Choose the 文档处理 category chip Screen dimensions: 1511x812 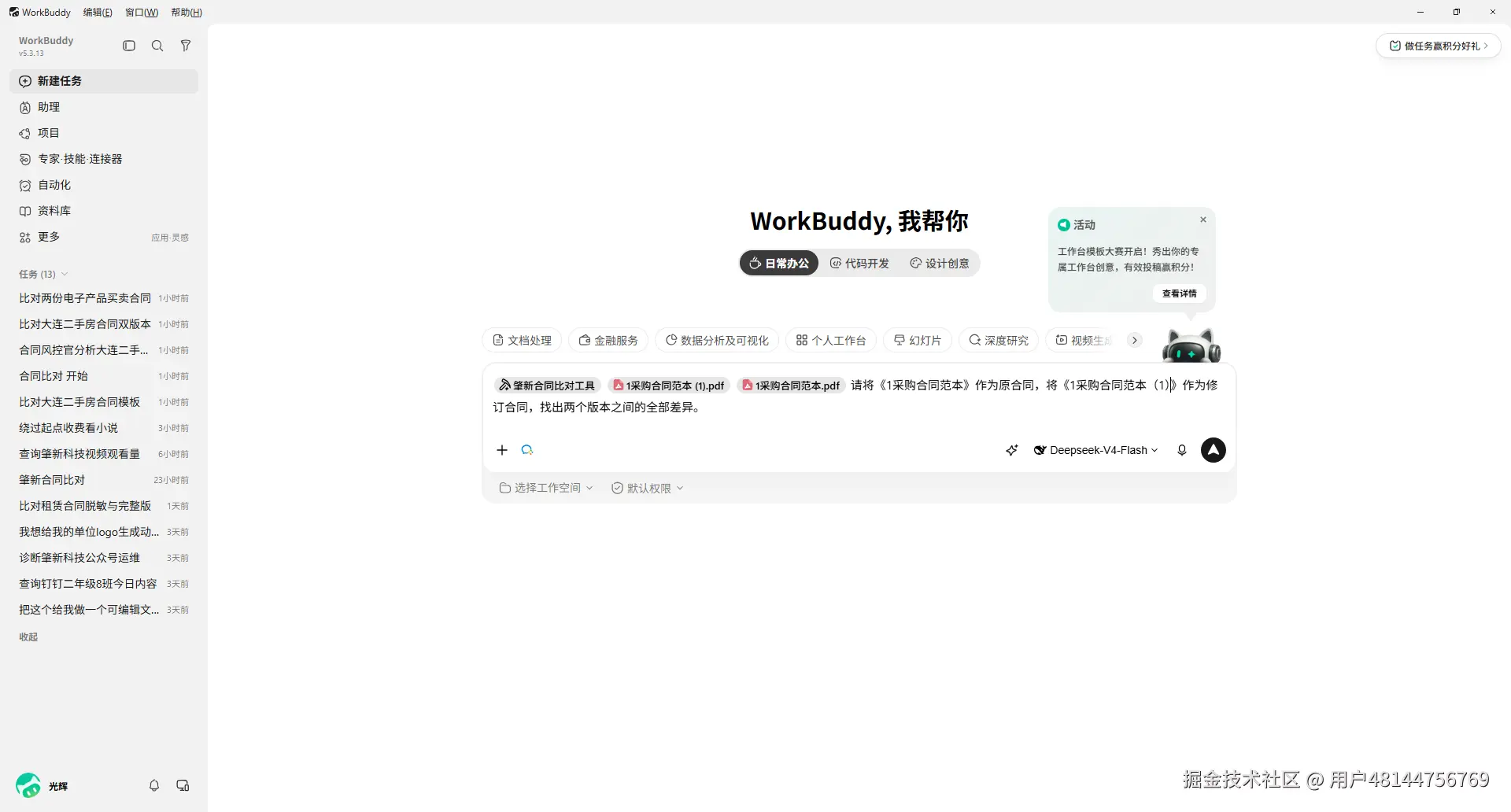[x=522, y=340]
